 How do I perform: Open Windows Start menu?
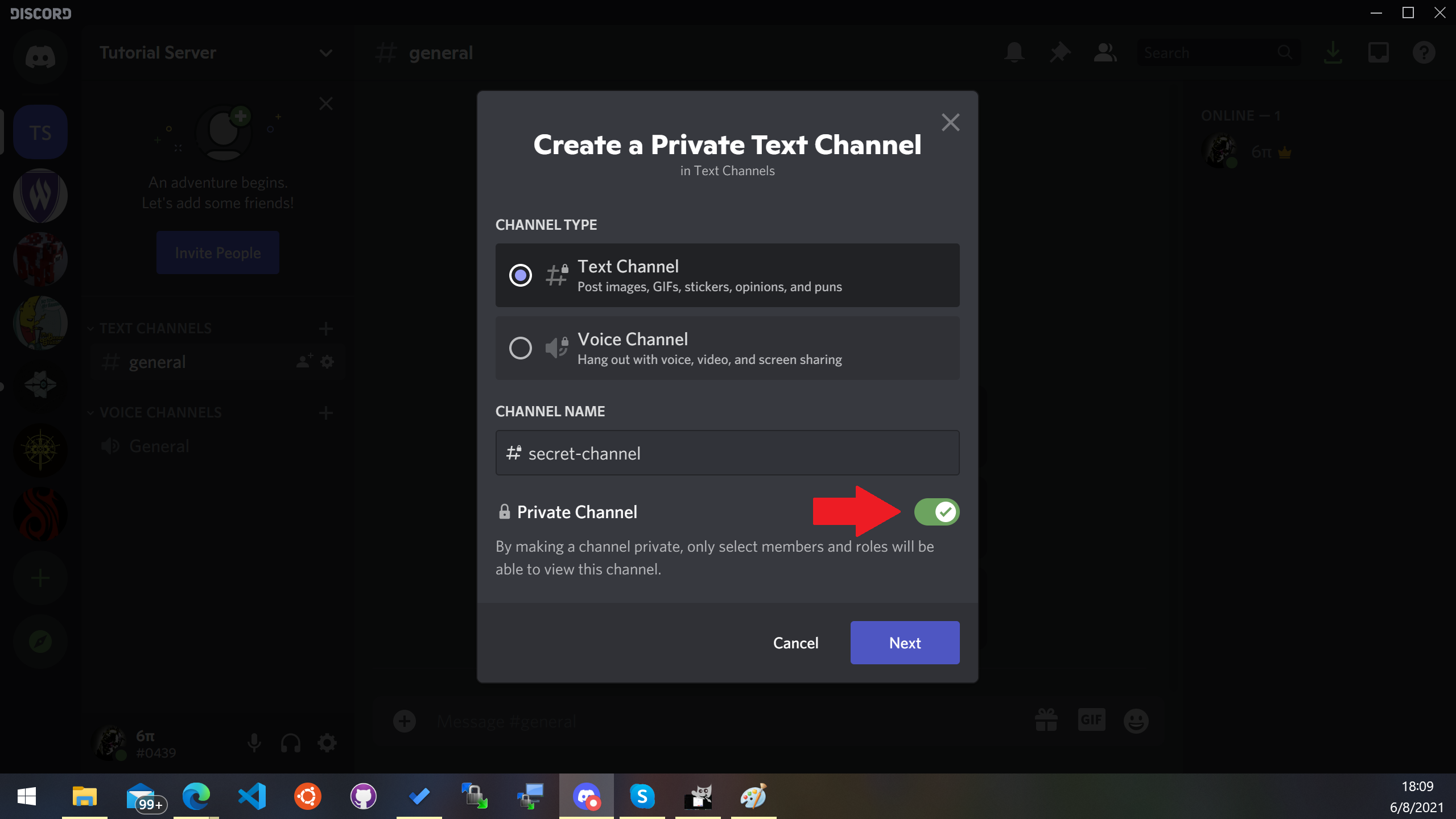click(x=27, y=796)
